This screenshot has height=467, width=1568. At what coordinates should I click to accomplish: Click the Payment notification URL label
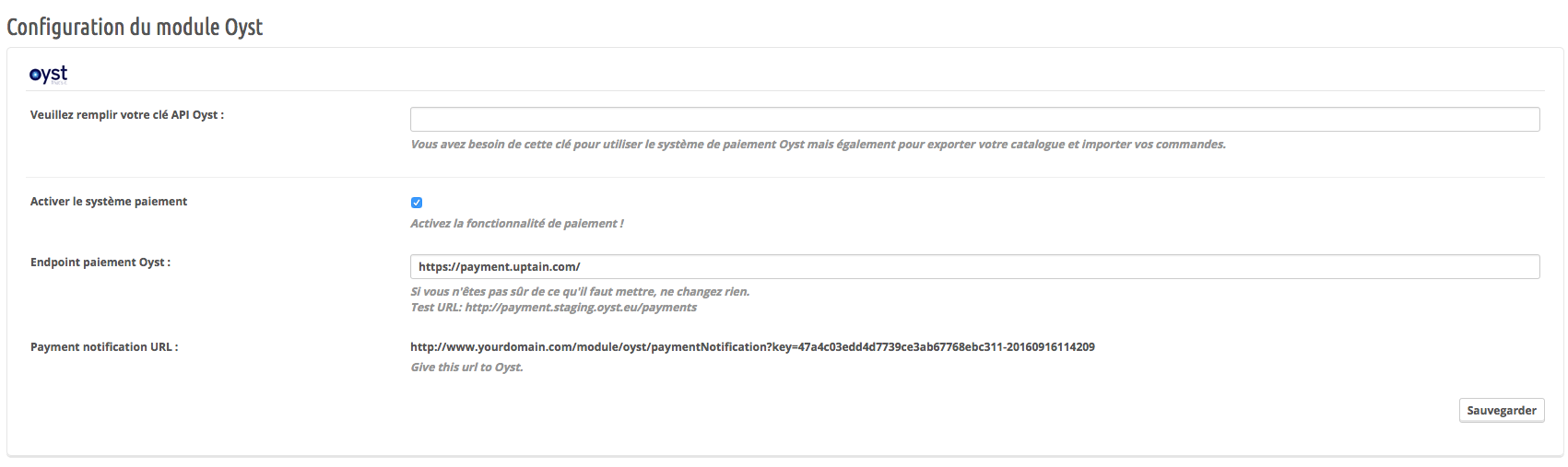pyautogui.click(x=104, y=347)
